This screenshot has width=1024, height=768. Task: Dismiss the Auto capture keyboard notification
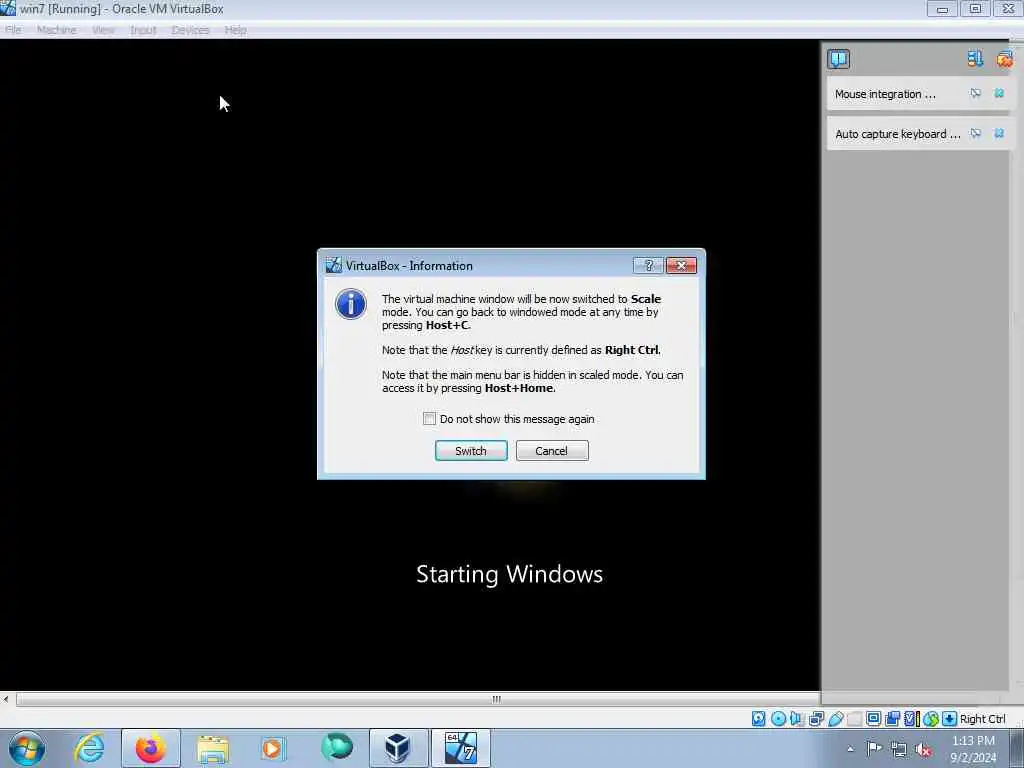click(x=999, y=133)
